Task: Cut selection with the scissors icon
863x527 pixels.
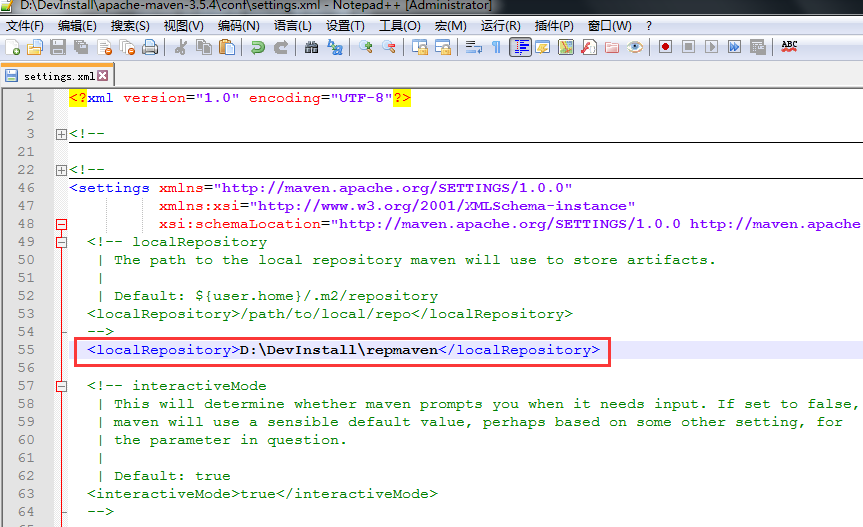Action: pyautogui.click(x=181, y=47)
